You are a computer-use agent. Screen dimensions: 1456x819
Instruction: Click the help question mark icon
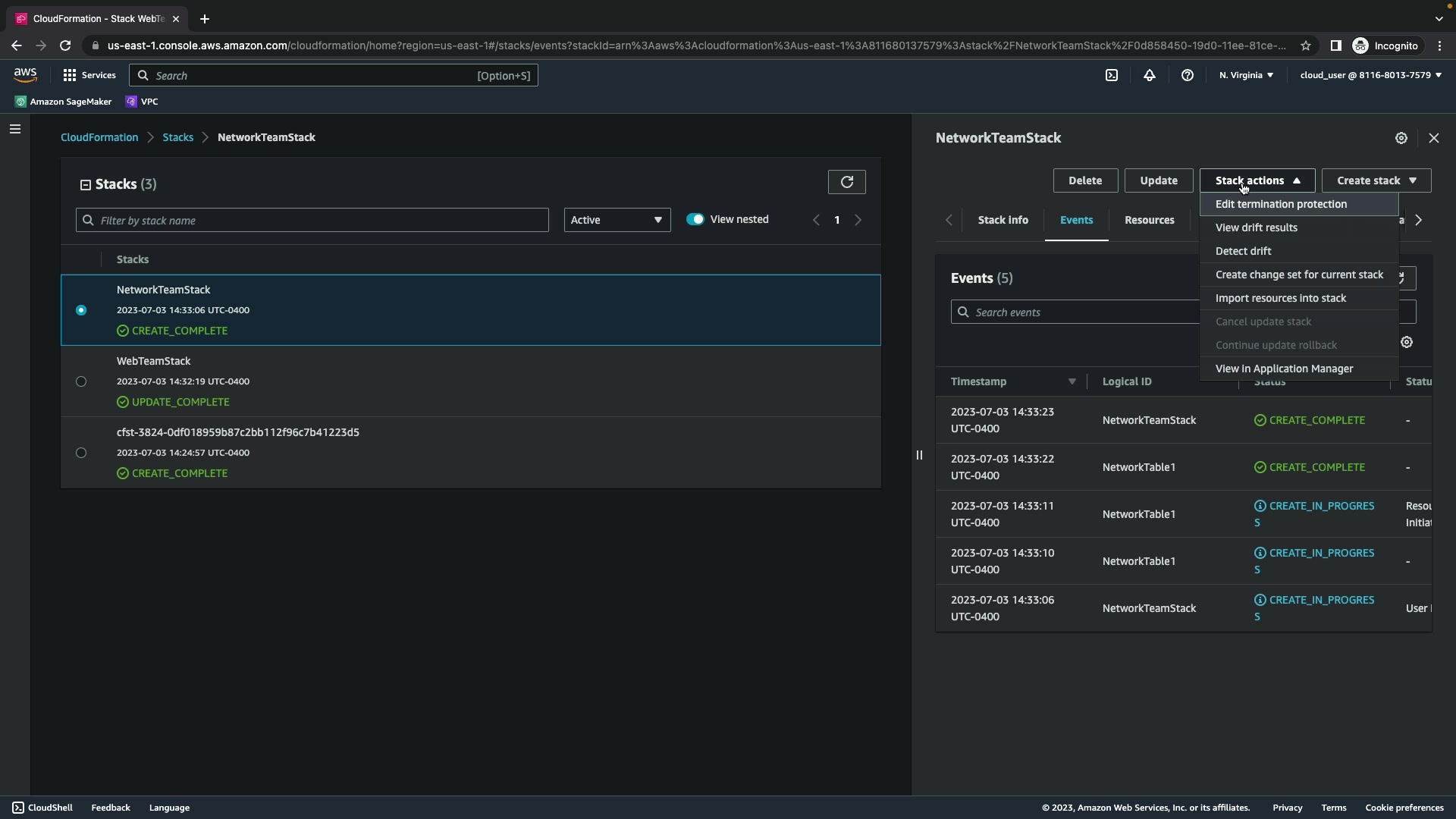(x=1187, y=75)
